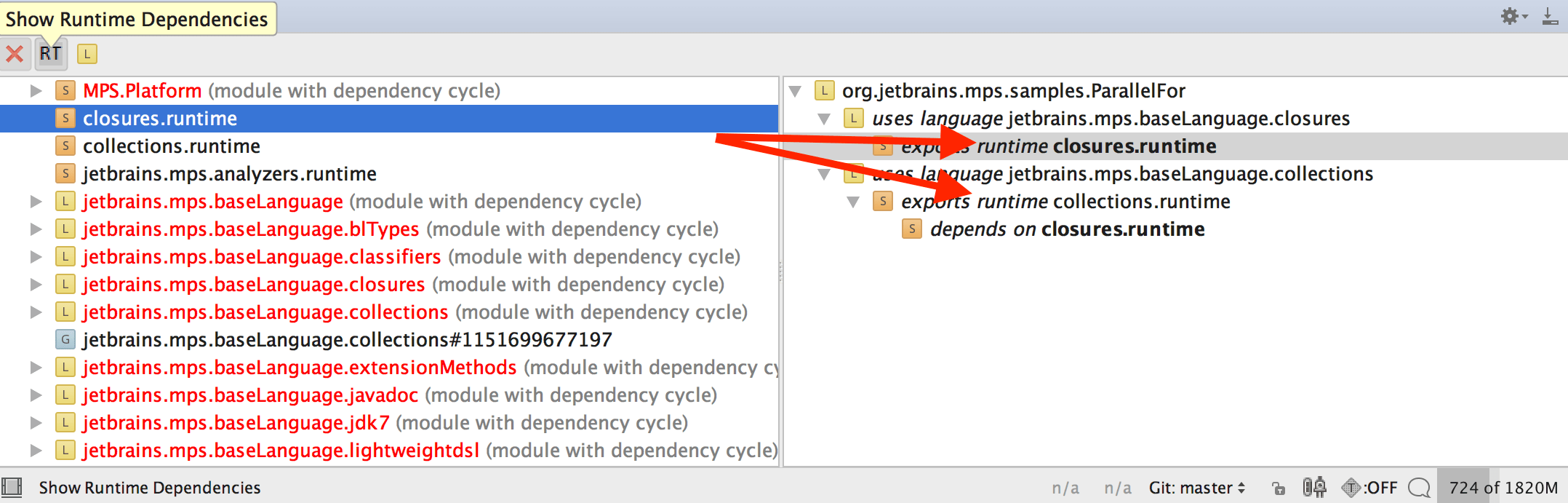
Task: Click the tool window square icon in status bar
Action: point(12,487)
